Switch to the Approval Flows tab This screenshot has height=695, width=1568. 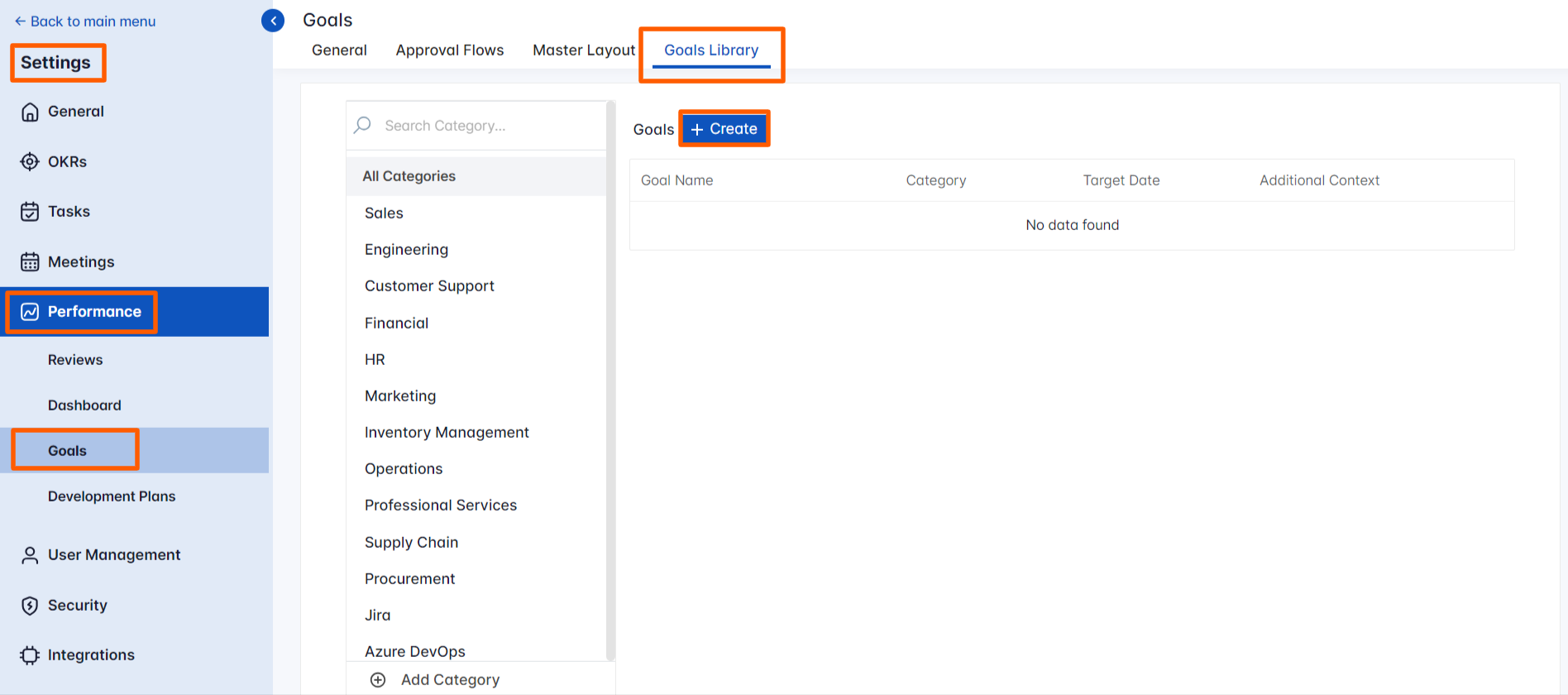pyautogui.click(x=449, y=50)
